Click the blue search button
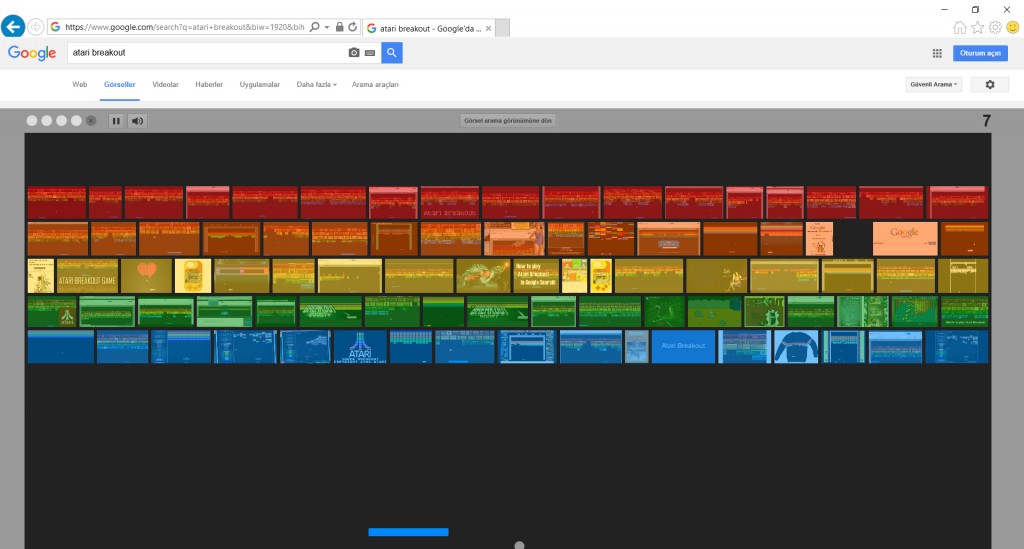Image resolution: width=1024 pixels, height=549 pixels. (x=392, y=53)
